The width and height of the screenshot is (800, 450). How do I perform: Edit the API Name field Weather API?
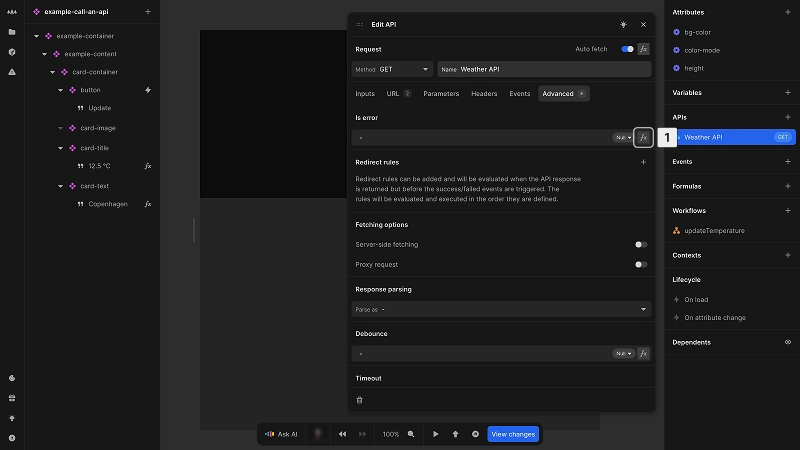pyautogui.click(x=544, y=69)
